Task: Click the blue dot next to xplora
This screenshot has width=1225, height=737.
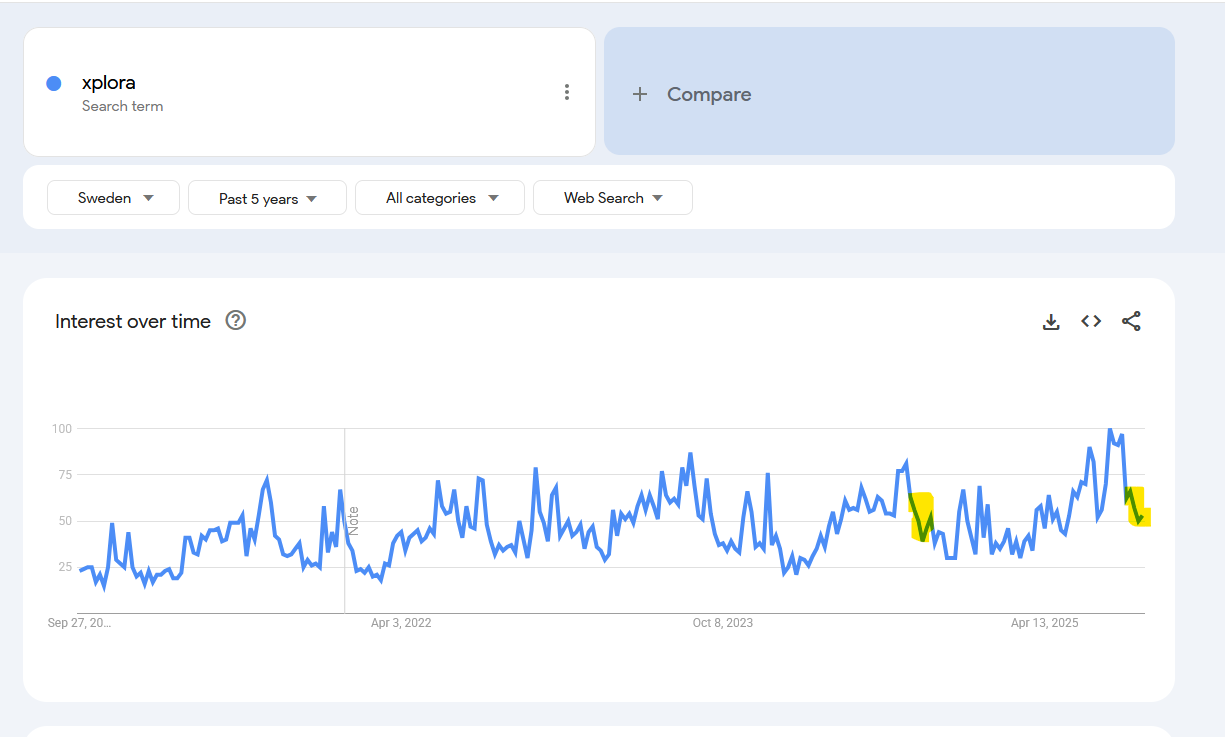Action: (x=54, y=84)
